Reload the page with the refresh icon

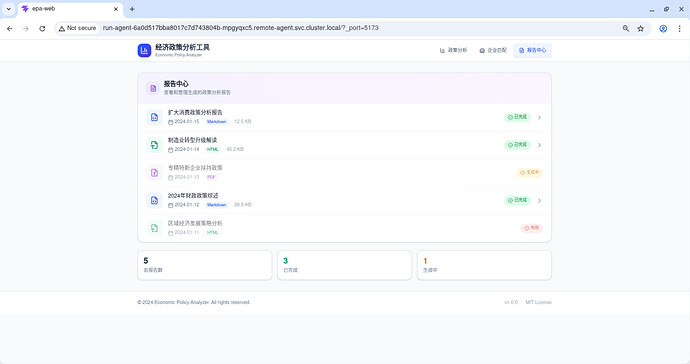(42, 29)
